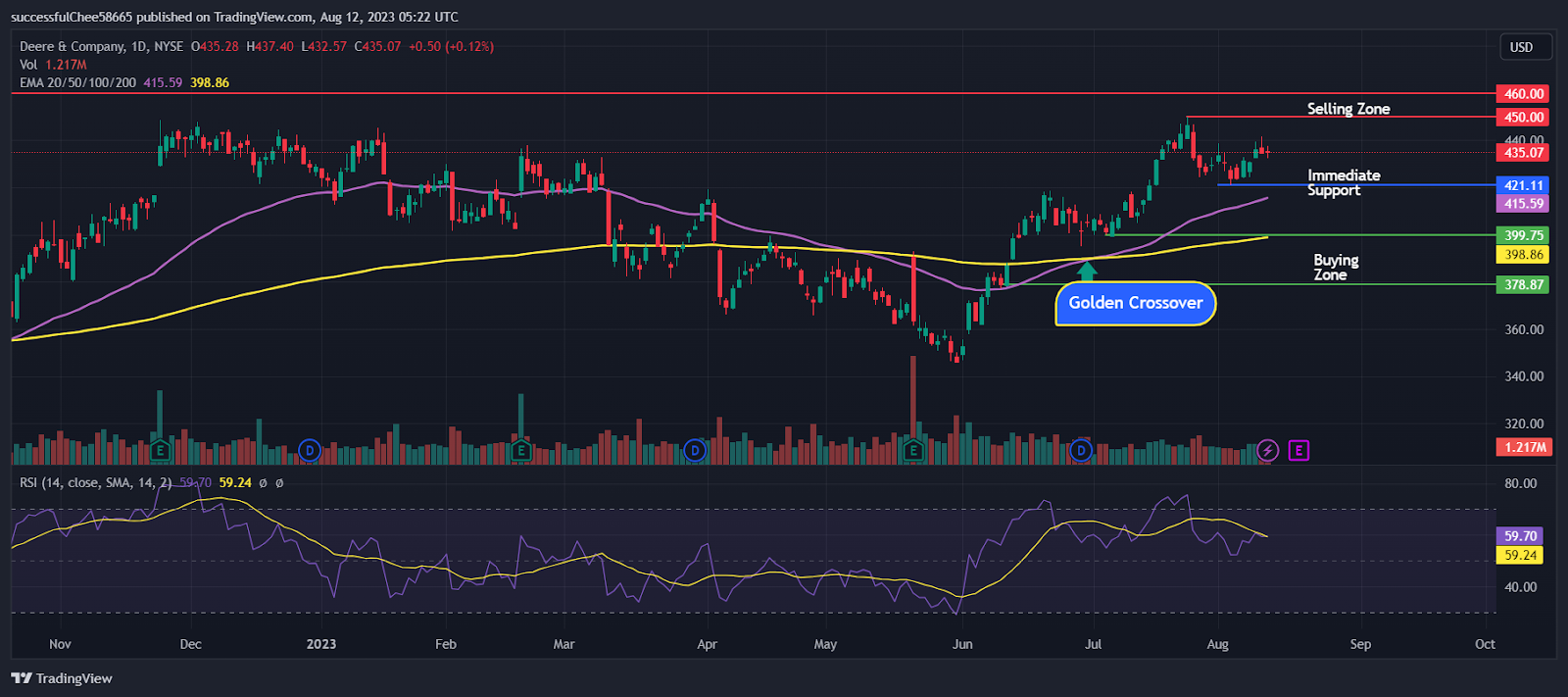Screen dimensions: 1568x697
Task: Click the 398.86 yellow EMA label
Action: point(1524,254)
